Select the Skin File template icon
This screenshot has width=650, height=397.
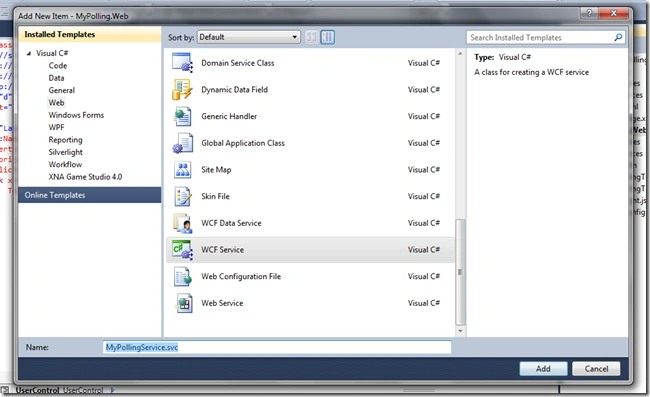tap(182, 196)
